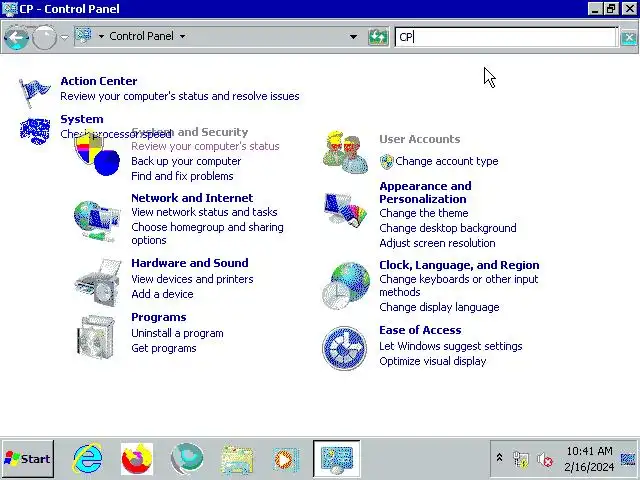Open the address bar history dropdown
The width and height of the screenshot is (640, 480).
pos(353,37)
